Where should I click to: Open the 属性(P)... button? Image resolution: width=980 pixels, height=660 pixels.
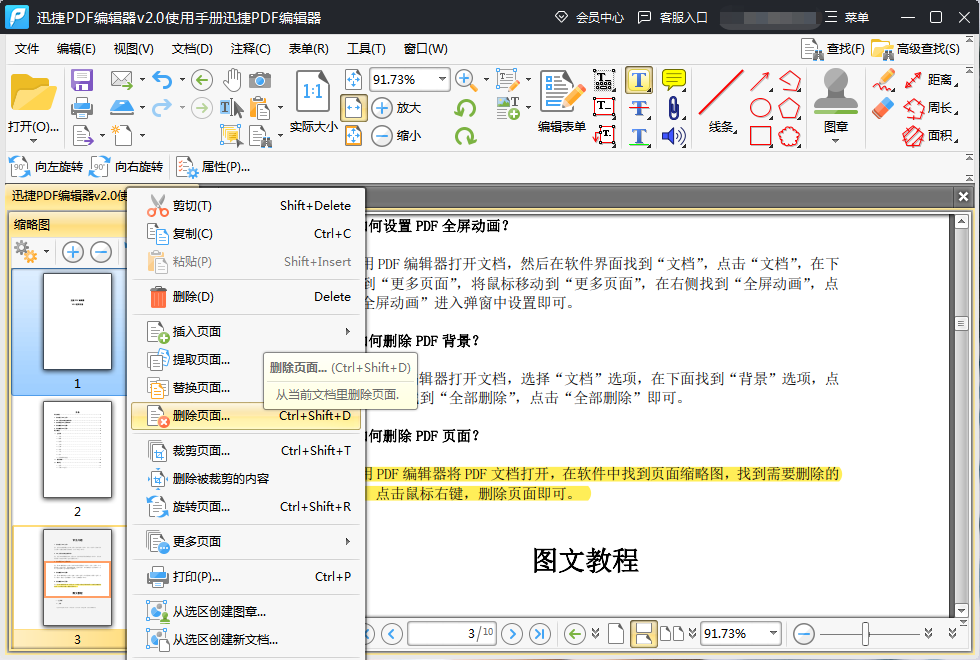212,167
